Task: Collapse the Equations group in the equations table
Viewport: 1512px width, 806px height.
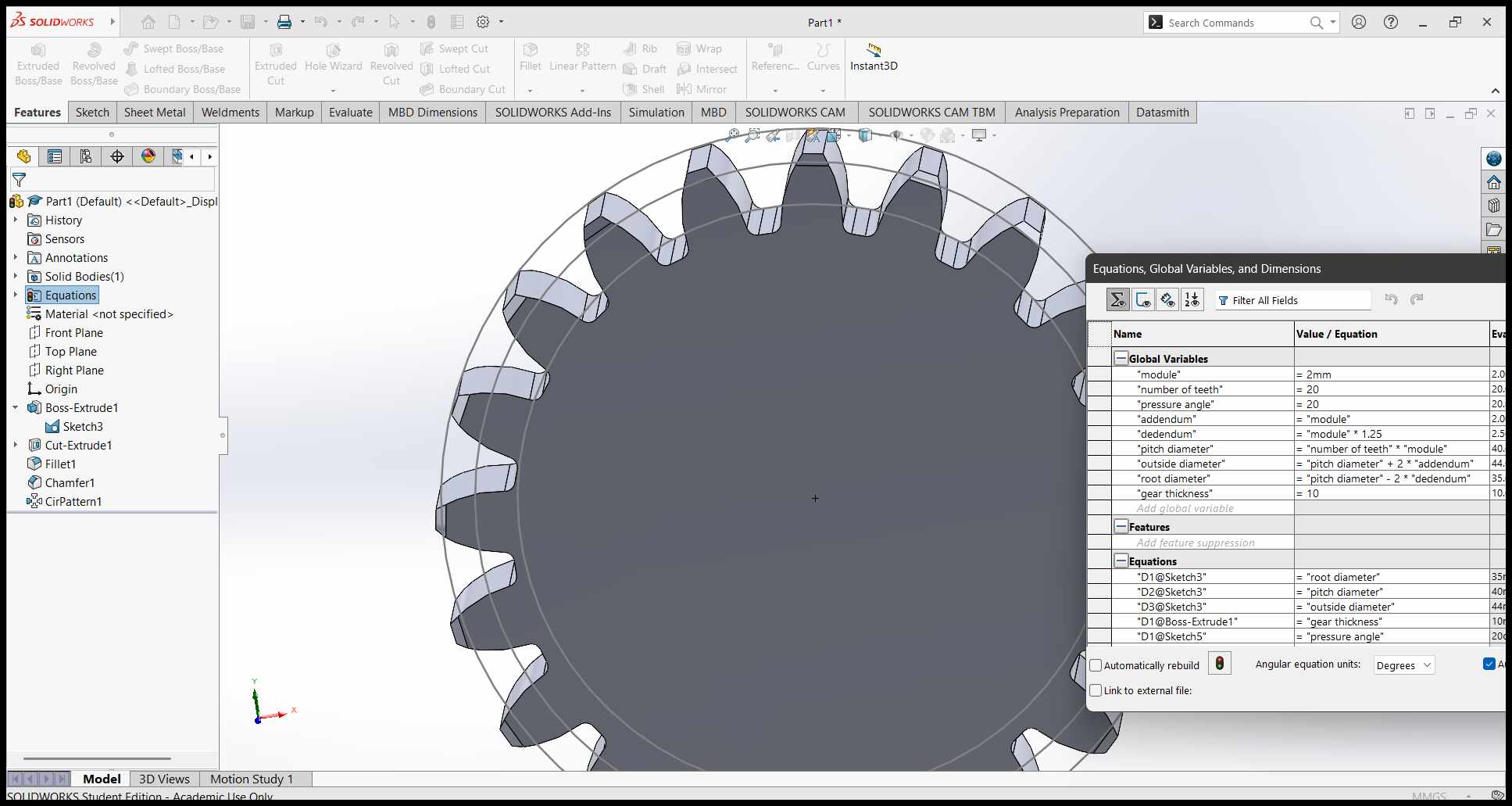Action: 1121,561
